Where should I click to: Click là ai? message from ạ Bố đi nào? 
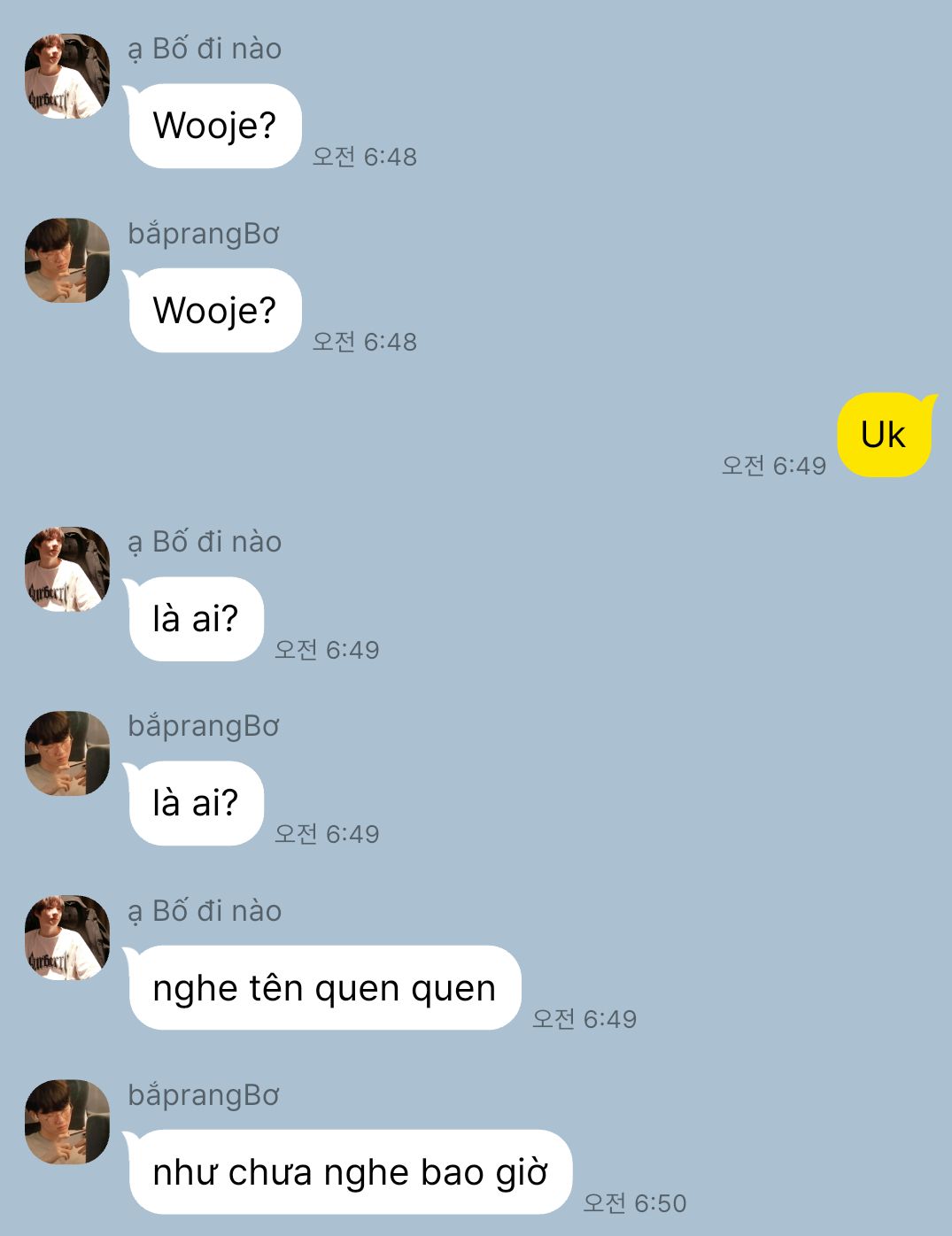tap(196, 619)
